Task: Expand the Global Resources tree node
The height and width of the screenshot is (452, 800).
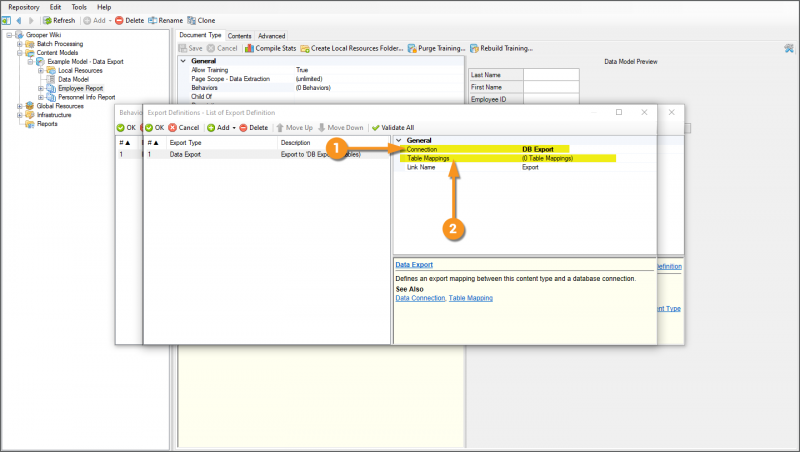Action: tap(19, 106)
